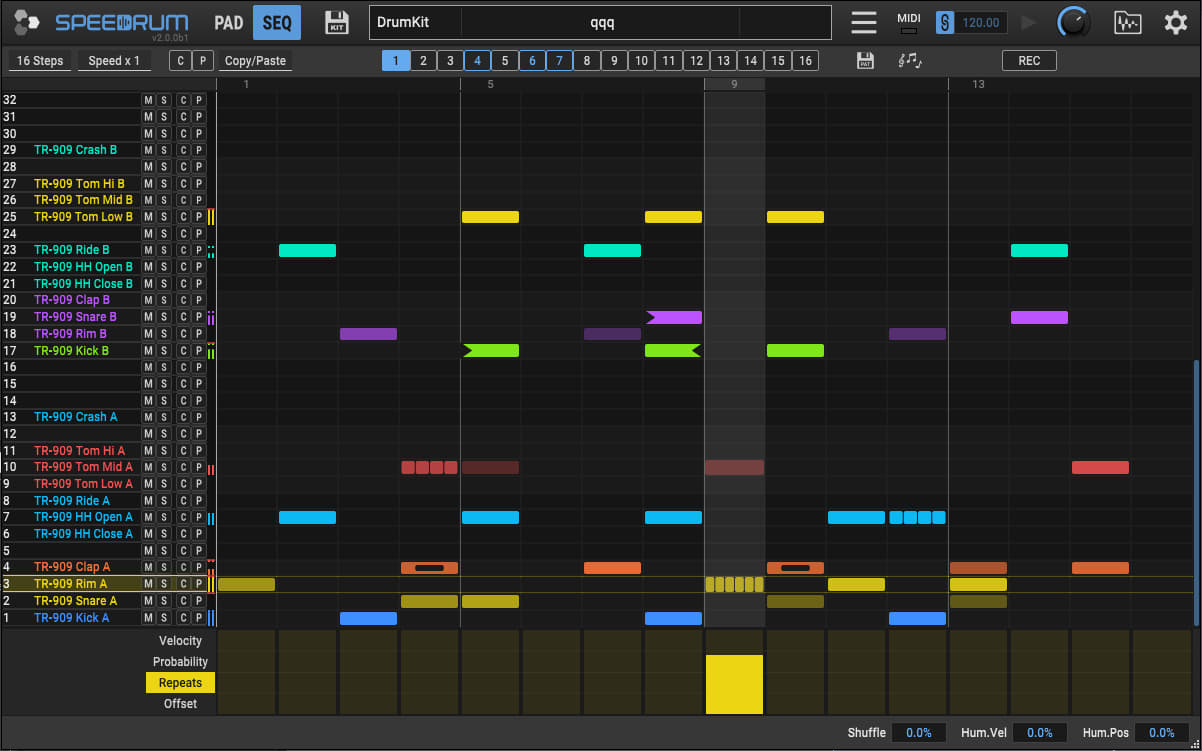1202x751 pixels.
Task: Start playback with the play arrow
Action: coord(1028,22)
